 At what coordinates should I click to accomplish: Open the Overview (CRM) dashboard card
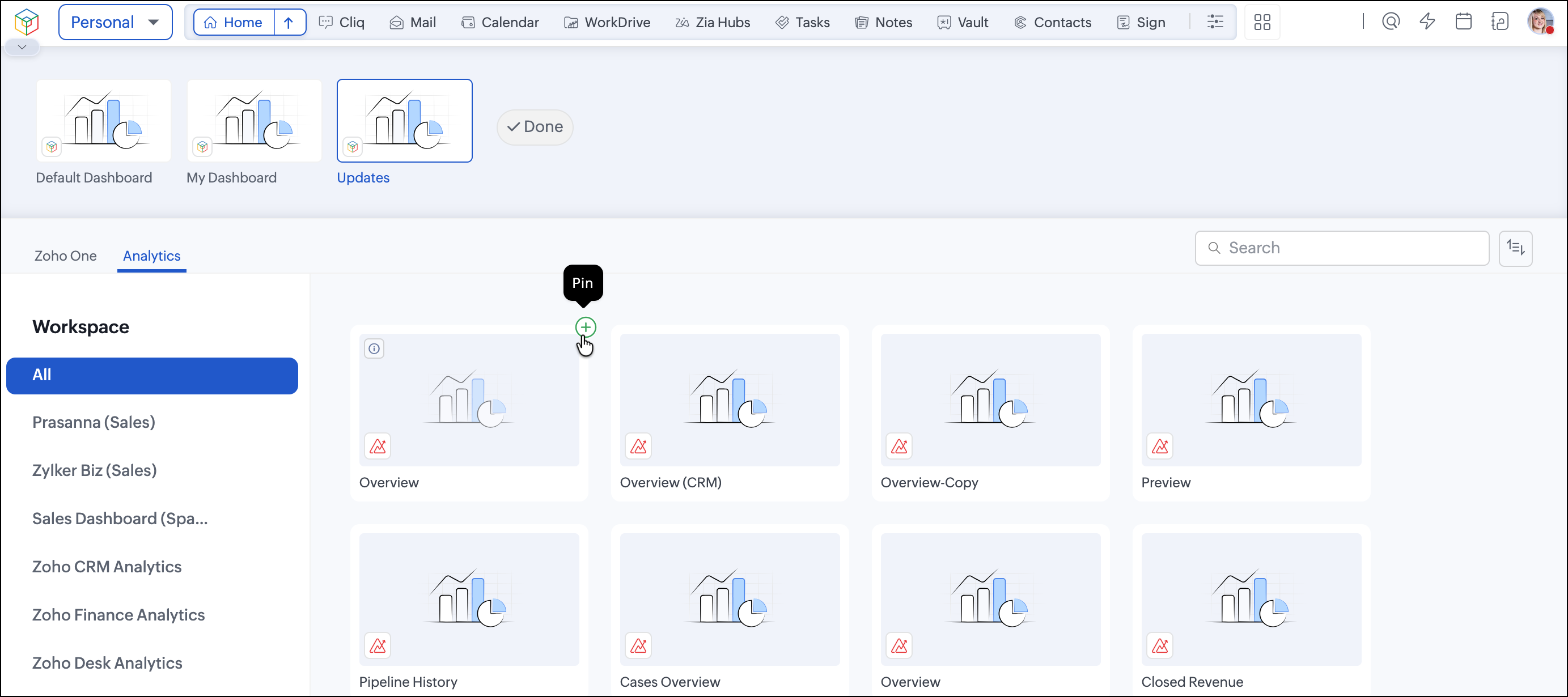coord(730,413)
